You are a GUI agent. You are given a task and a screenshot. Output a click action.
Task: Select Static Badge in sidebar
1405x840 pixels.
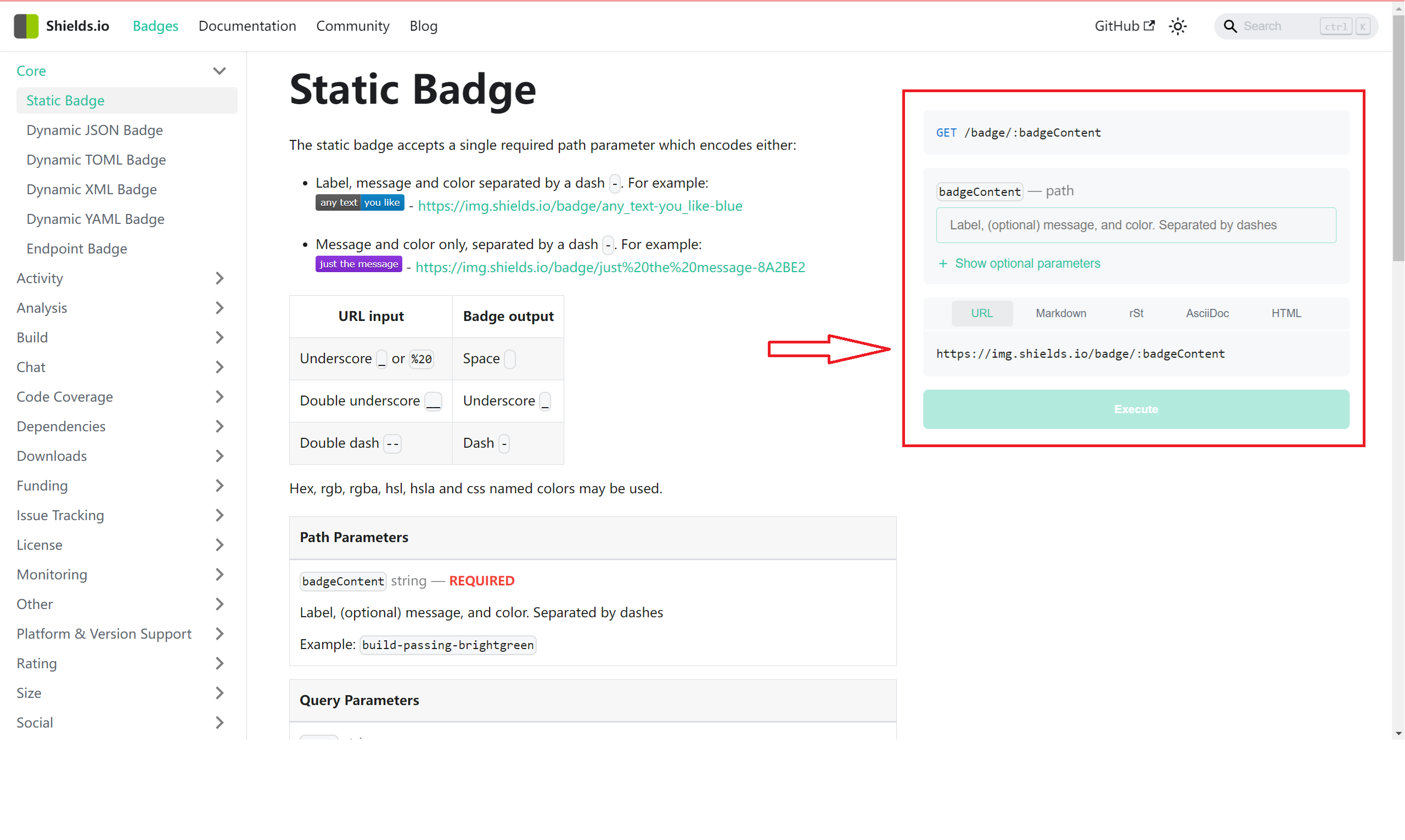point(127,100)
